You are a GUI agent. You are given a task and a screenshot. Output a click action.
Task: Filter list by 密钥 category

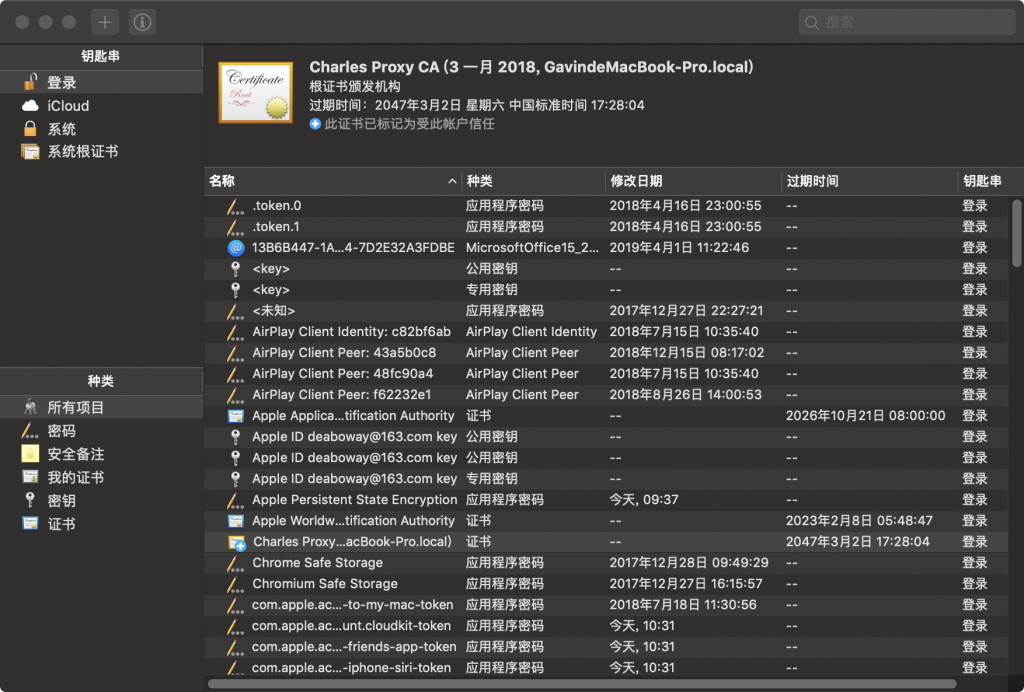tap(61, 500)
